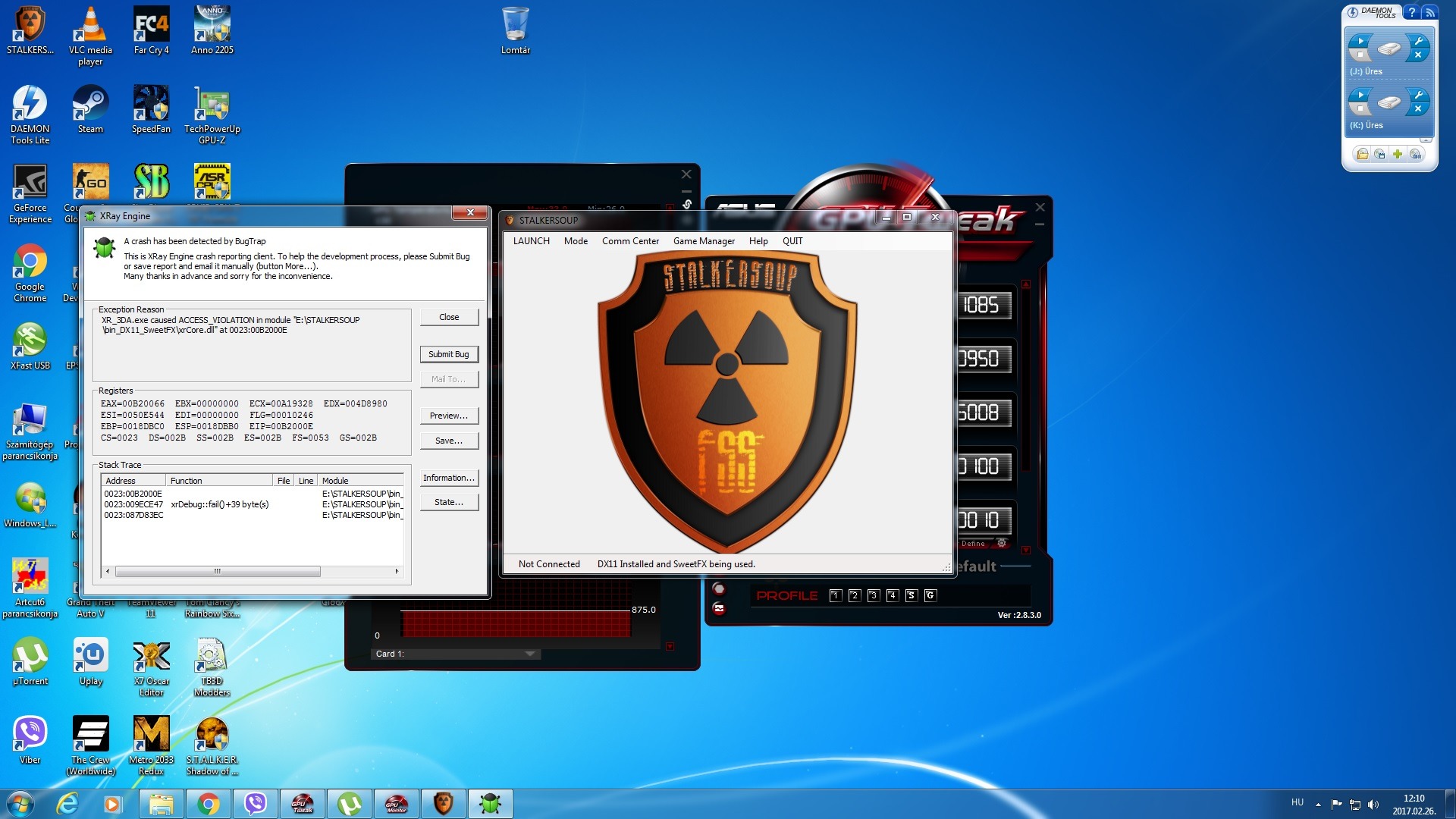Select GPU Tweak profile 1
The width and height of the screenshot is (1456, 819).
[835, 595]
